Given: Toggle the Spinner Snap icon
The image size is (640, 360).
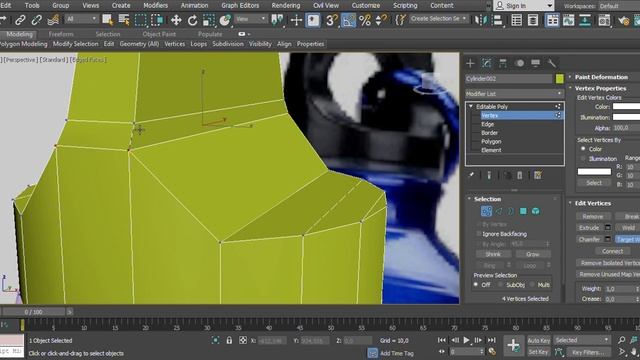Looking at the screenshot, I should click(380, 20).
